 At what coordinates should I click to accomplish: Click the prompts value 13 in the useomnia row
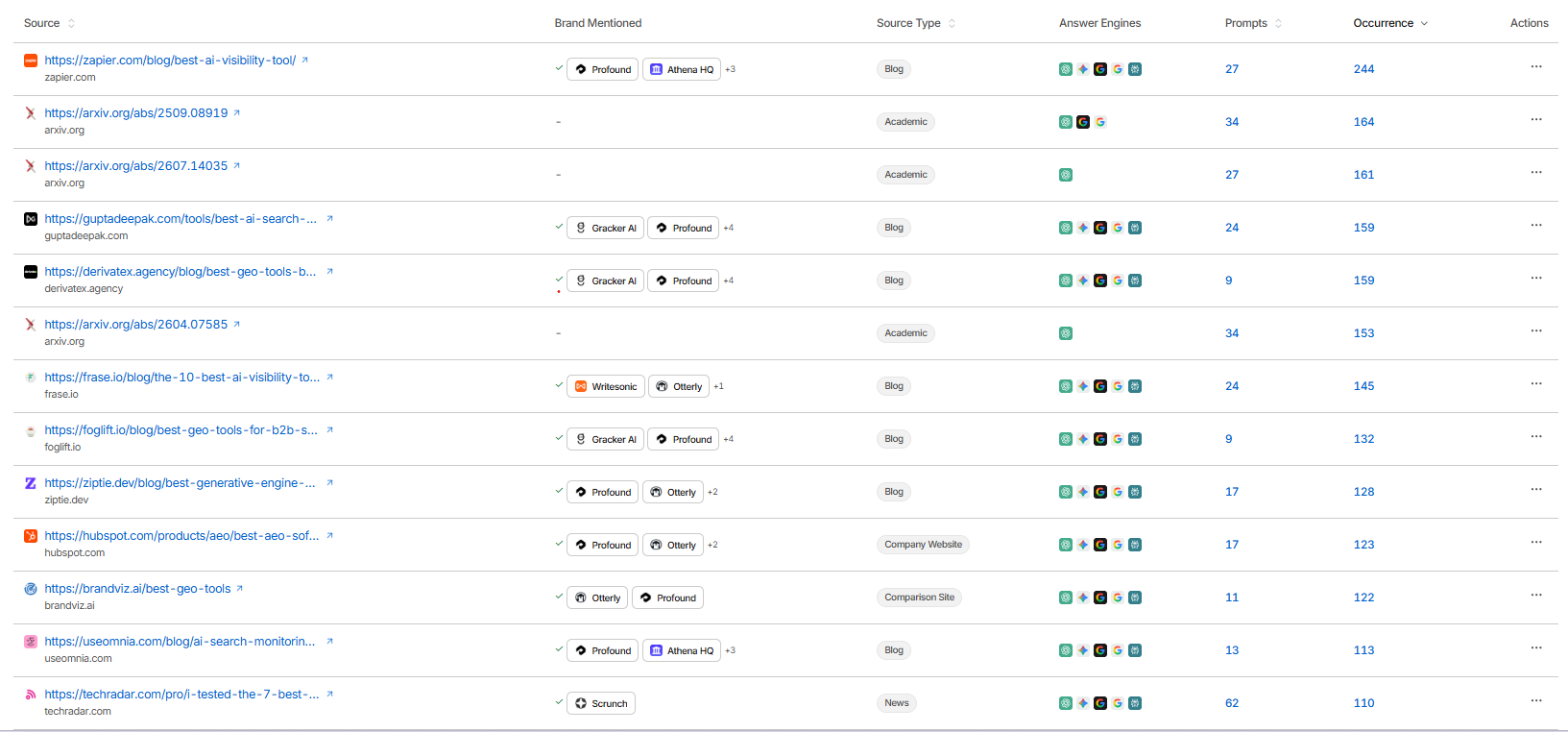tap(1232, 650)
